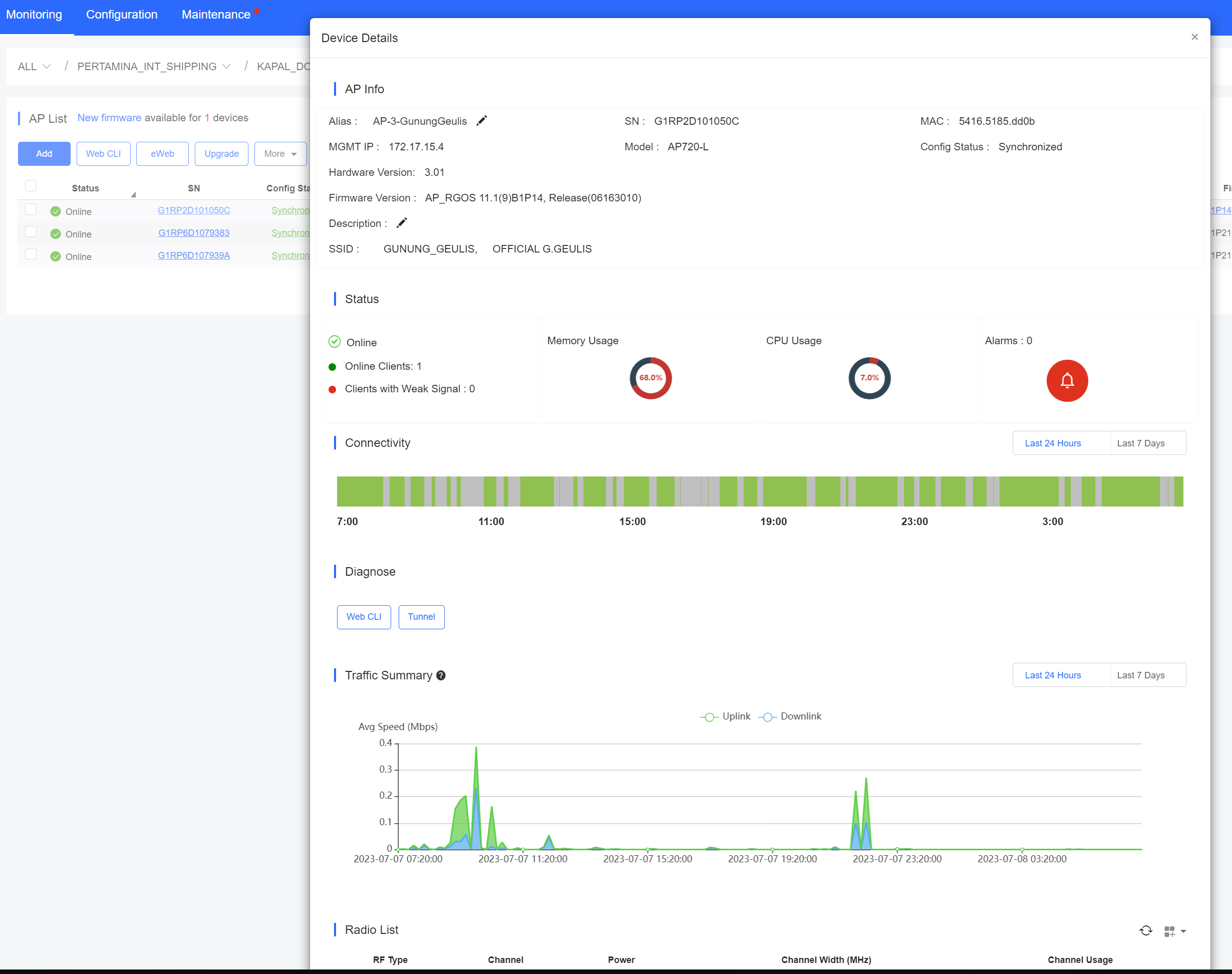Click the KAPAL_DC breadcrumb
The image size is (1232, 974).
pos(284,67)
